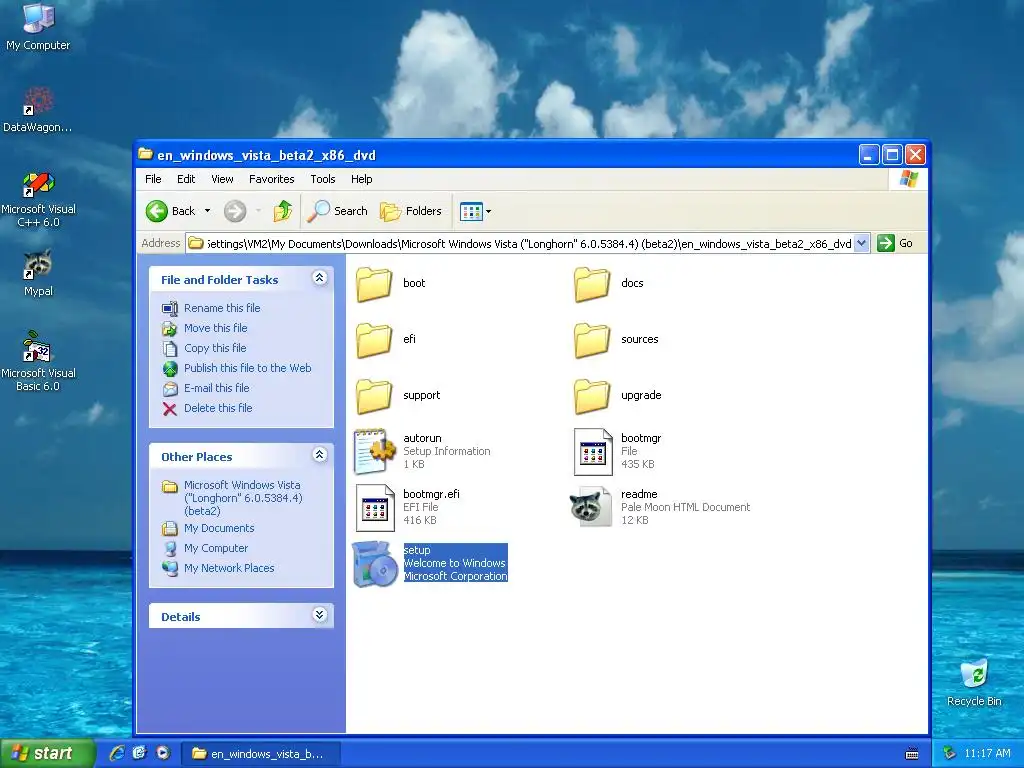Open the Views dropdown arrow
The width and height of the screenshot is (1024, 768).
[488, 211]
